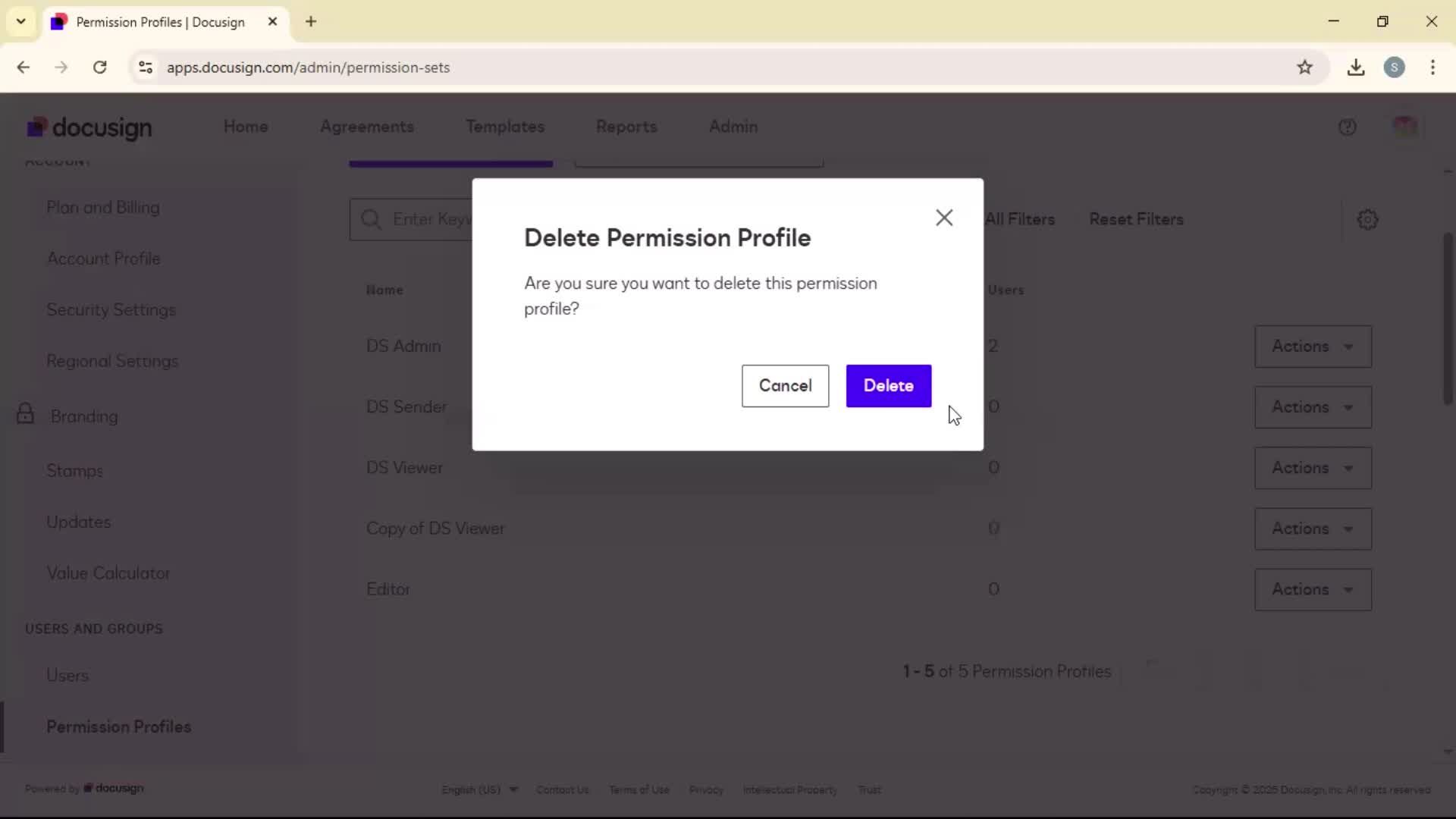
Task: Open Value Calculator in sidebar
Action: click(108, 574)
